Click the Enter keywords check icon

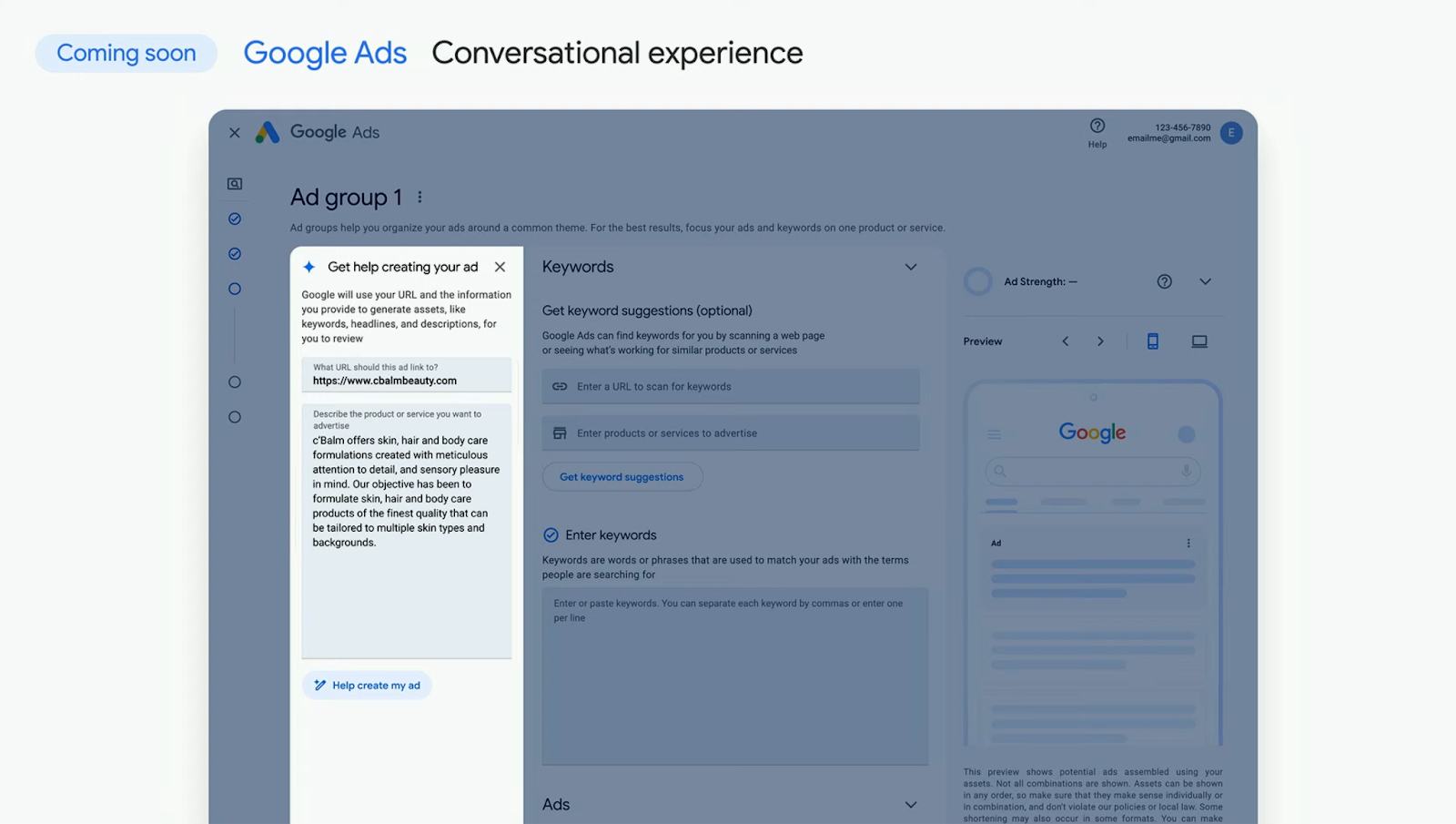(x=551, y=535)
